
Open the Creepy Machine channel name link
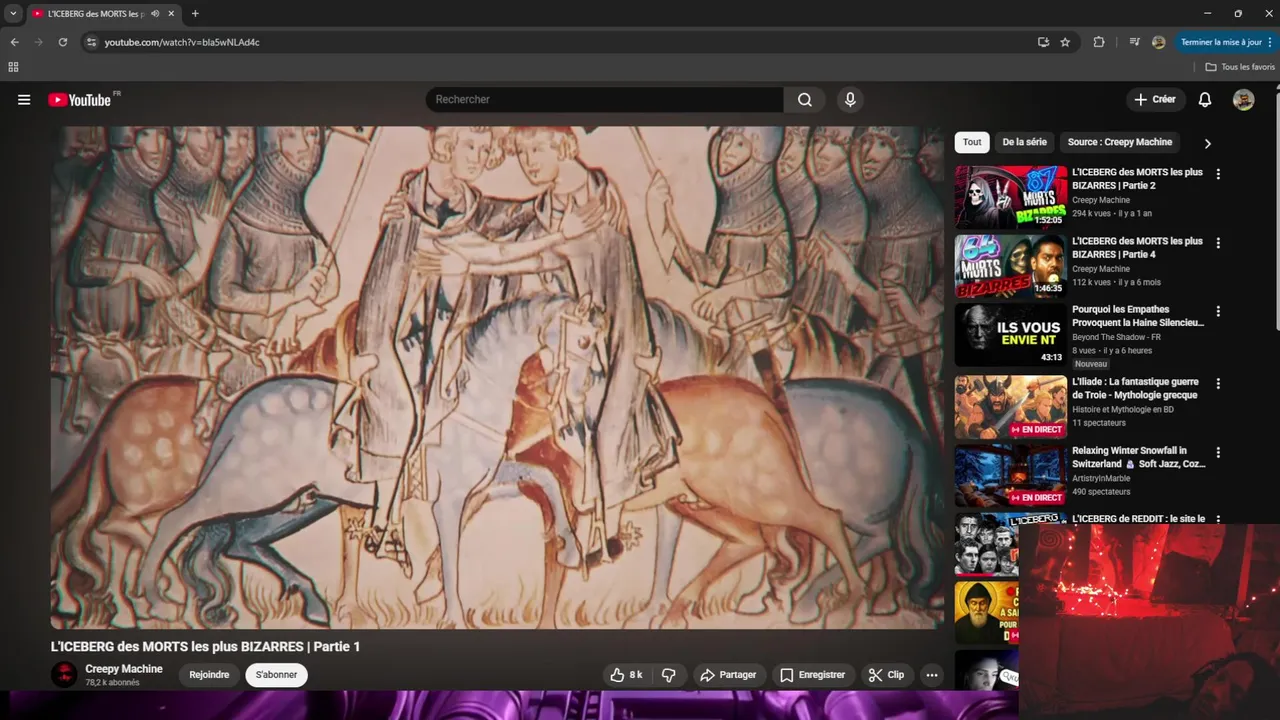124,669
